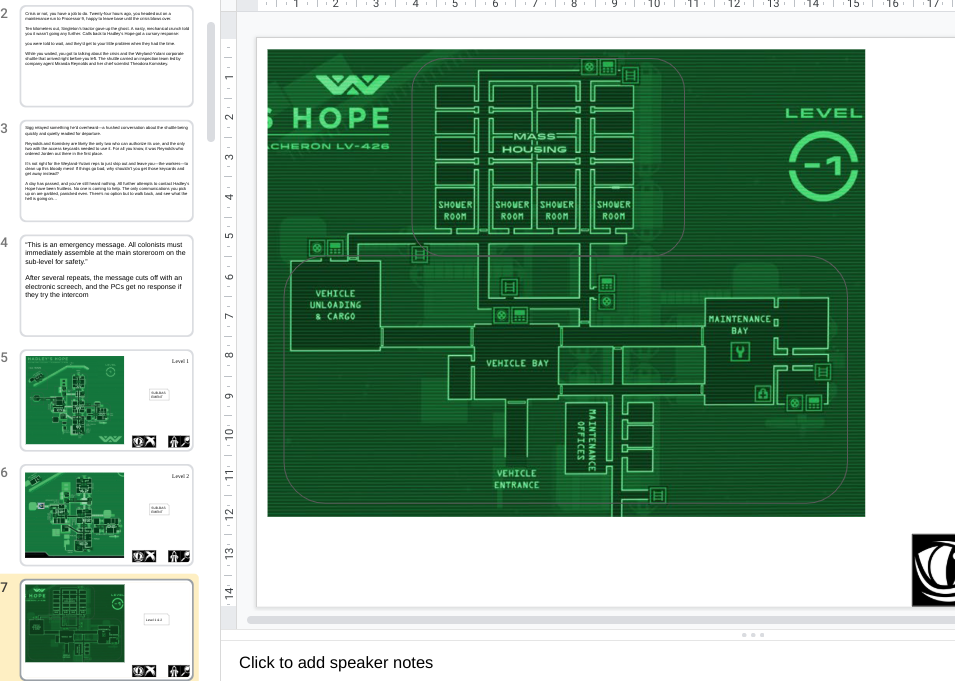This screenshot has width=955, height=681.
Task: Click the highlighted slide 7 thumbnail
Action: coord(107,629)
